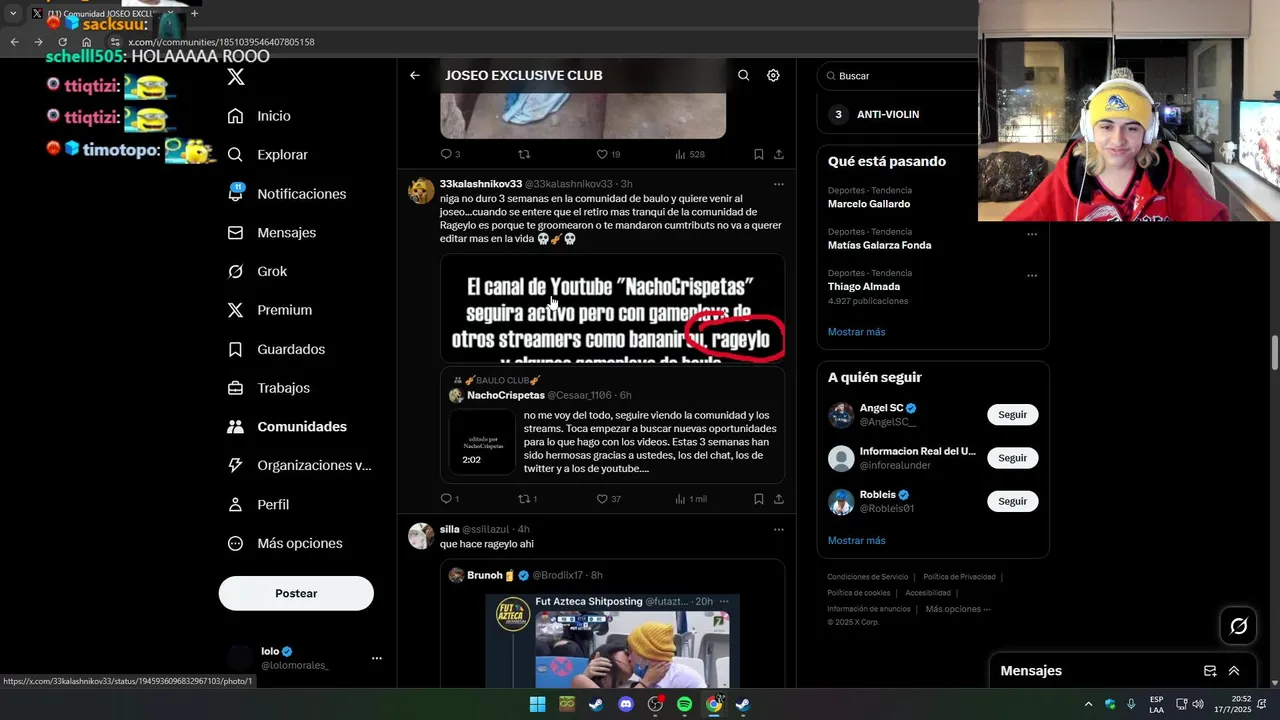The width and height of the screenshot is (1280, 720).
Task: Click the X logo in sidebar
Action: 236,77
